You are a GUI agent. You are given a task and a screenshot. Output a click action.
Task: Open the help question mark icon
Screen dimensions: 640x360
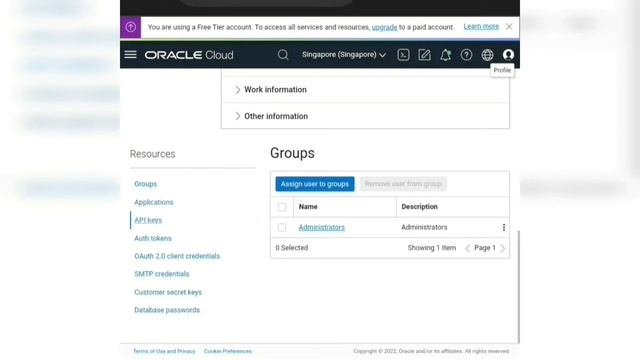[x=466, y=55]
